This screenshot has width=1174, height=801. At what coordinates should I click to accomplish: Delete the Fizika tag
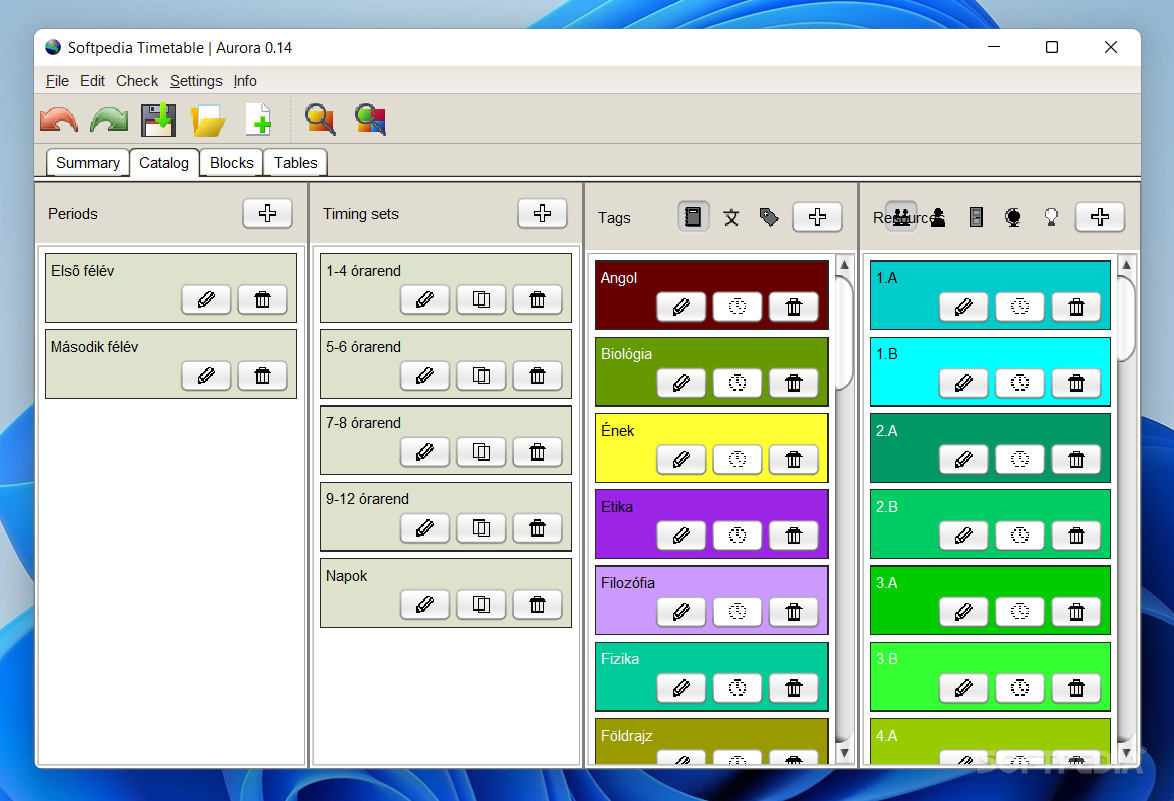793,689
